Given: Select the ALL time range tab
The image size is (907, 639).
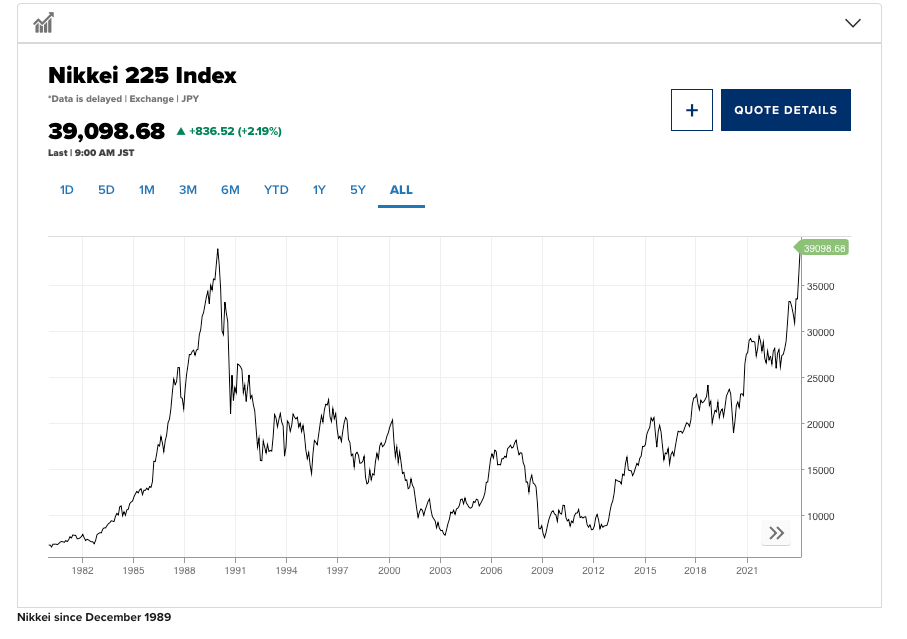Looking at the screenshot, I should click(x=401, y=190).
